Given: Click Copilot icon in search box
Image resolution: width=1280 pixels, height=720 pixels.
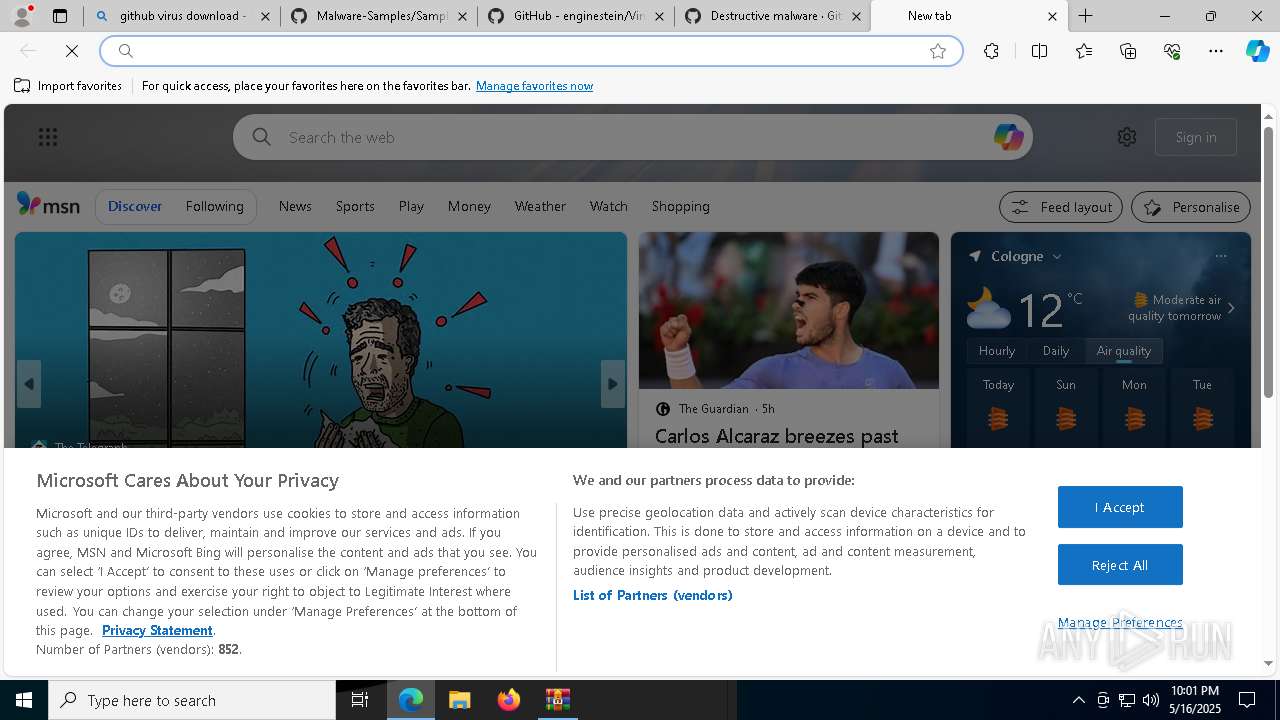Looking at the screenshot, I should click(1008, 137).
